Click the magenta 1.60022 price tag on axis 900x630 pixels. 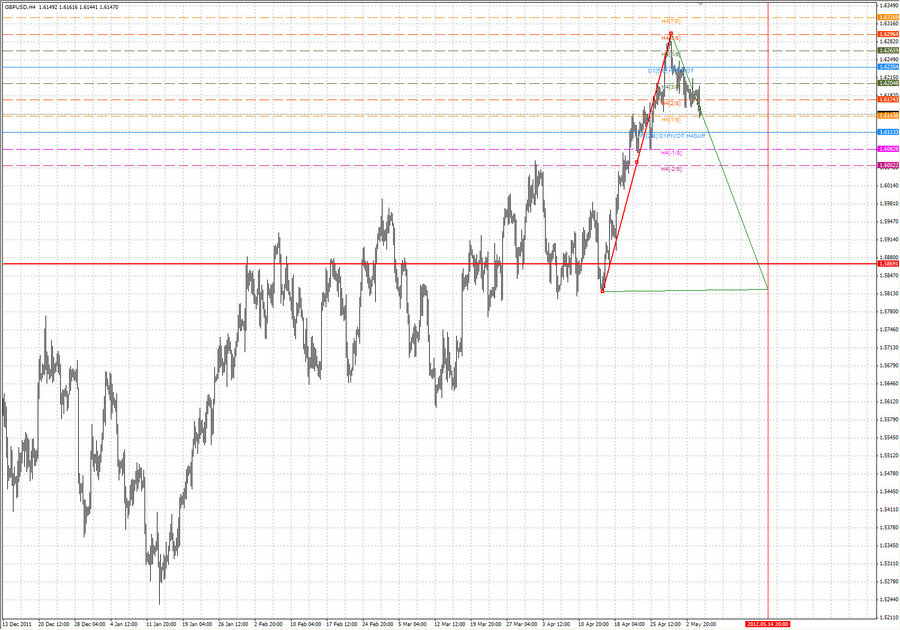point(886,164)
